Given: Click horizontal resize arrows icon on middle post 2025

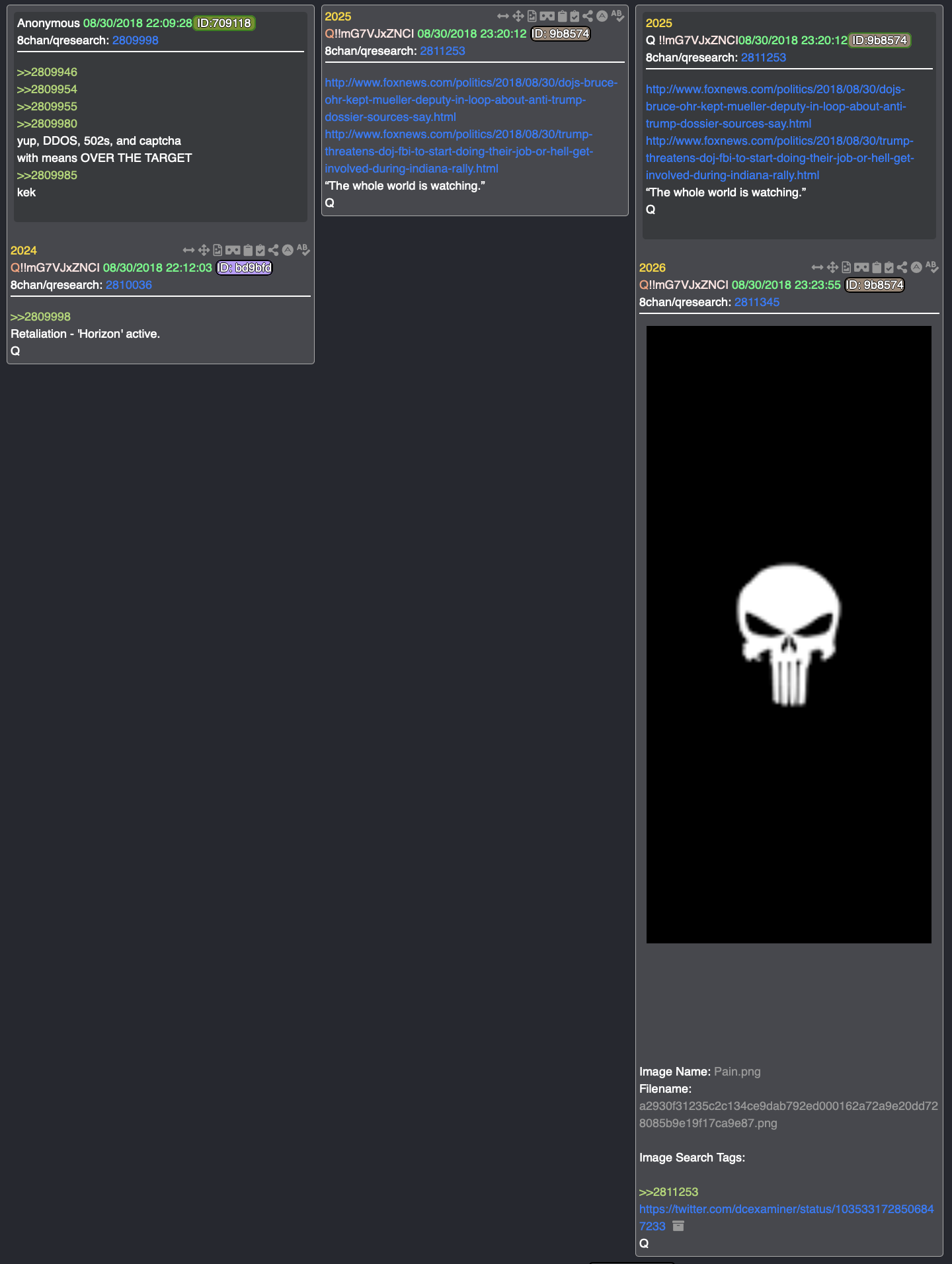Looking at the screenshot, I should [503, 16].
